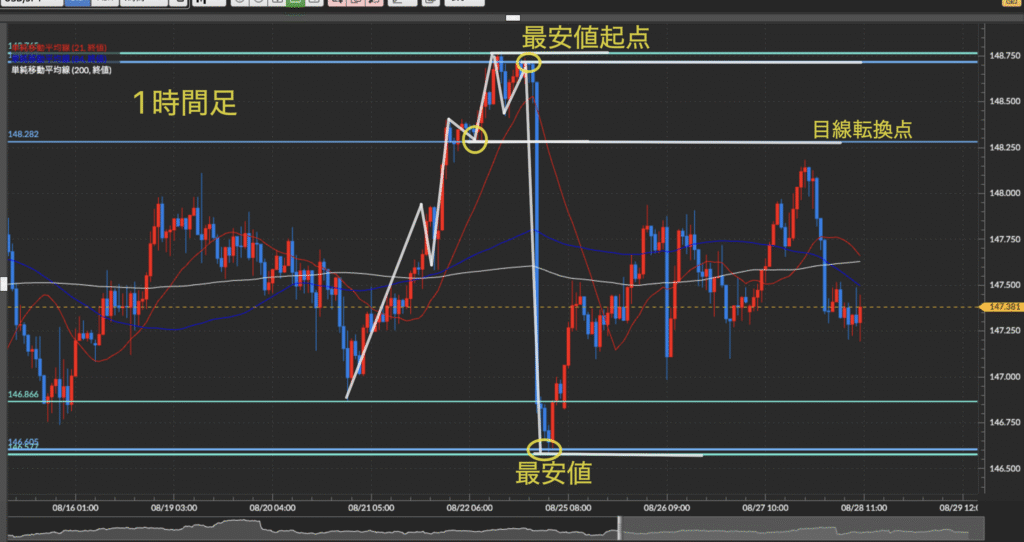Click the 147.500 price axis label

tap(1005, 285)
